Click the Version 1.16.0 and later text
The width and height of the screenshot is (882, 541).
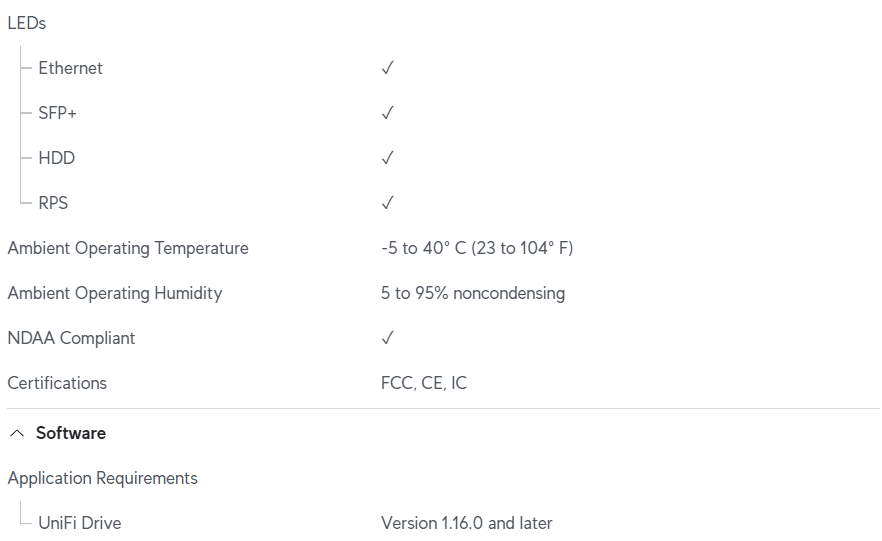coord(467,523)
